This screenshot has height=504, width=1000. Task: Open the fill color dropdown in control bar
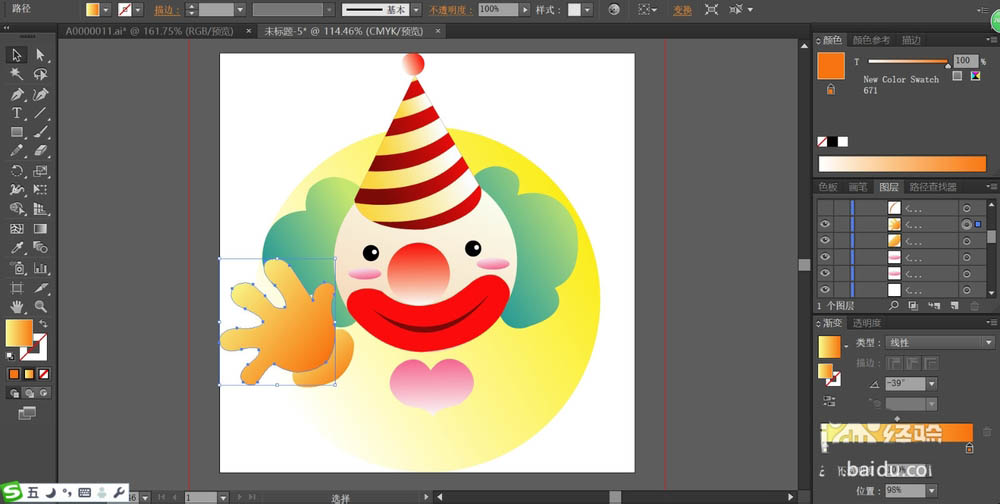(x=106, y=10)
